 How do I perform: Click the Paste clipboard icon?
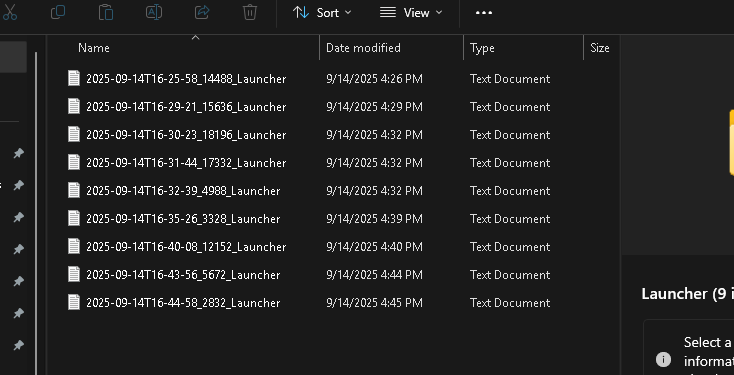tap(106, 12)
